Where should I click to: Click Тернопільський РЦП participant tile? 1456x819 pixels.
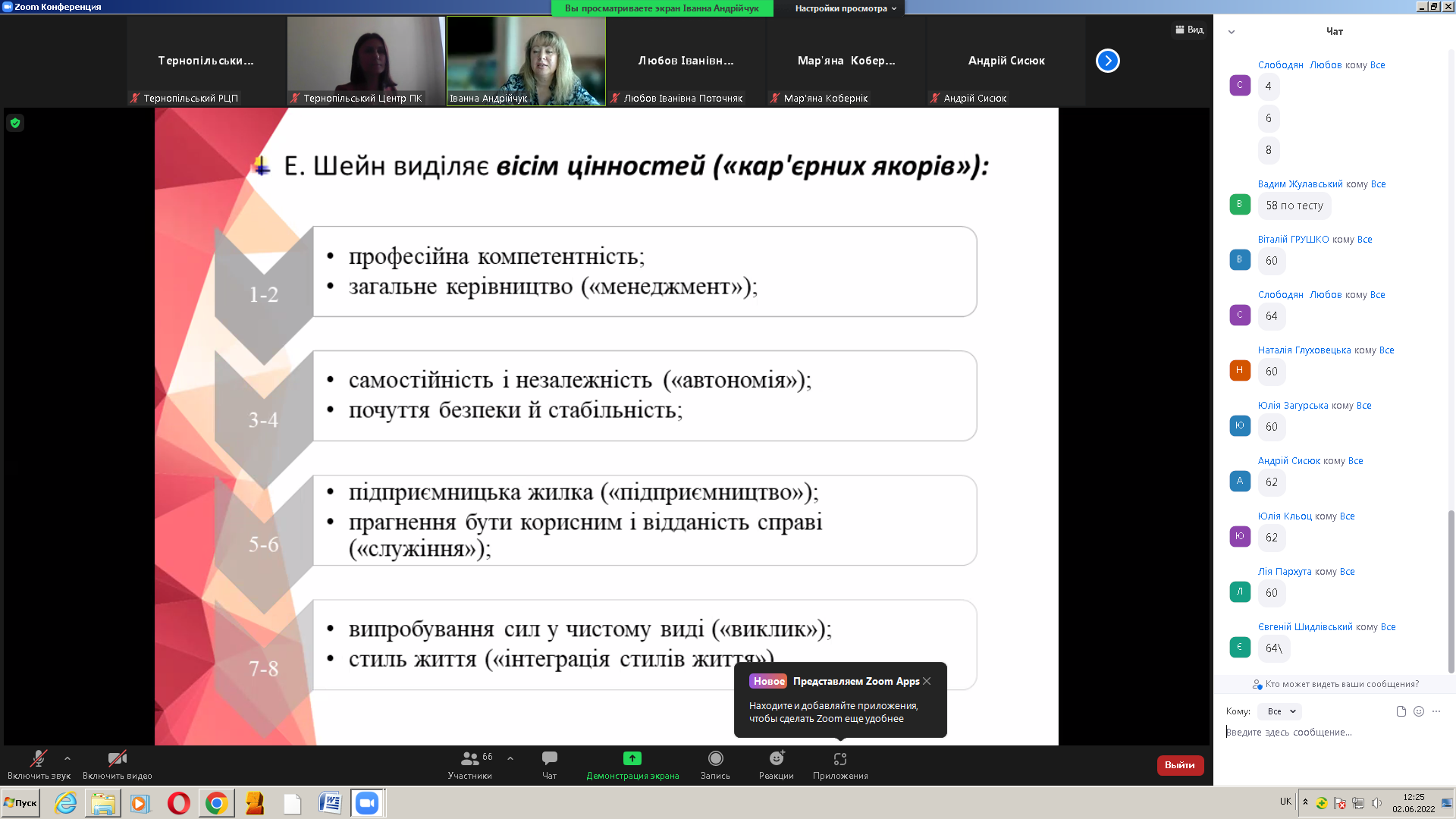coord(206,61)
